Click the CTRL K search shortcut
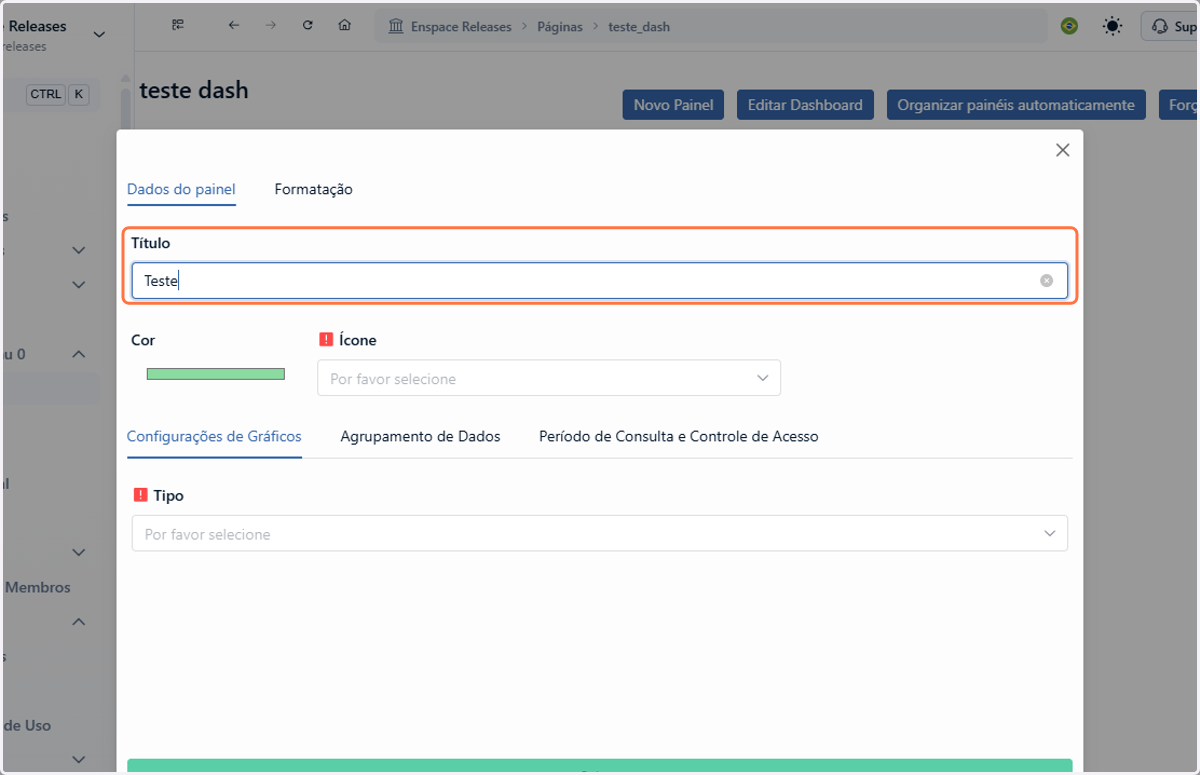Viewport: 1200px width, 775px height. (x=58, y=94)
